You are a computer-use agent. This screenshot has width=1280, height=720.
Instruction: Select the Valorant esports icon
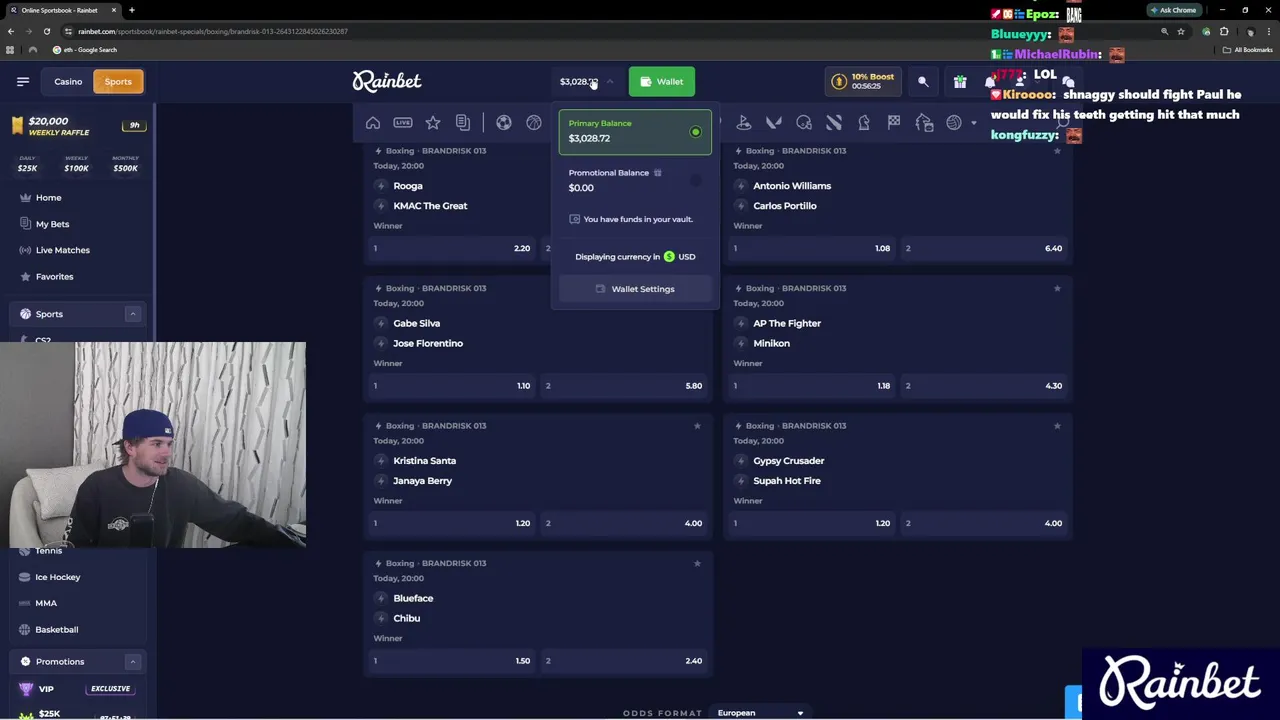click(774, 123)
